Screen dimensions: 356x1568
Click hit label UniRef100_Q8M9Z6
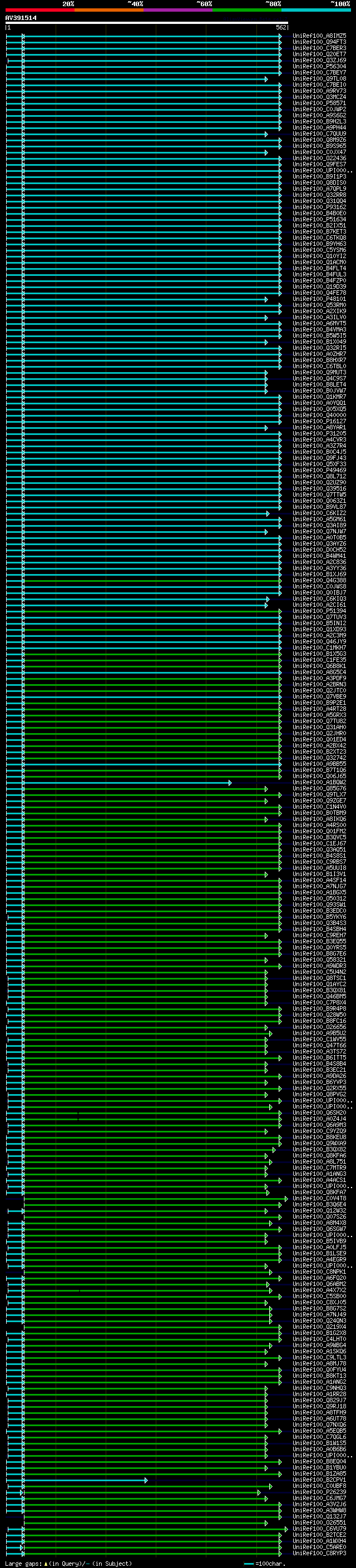[319, 140]
